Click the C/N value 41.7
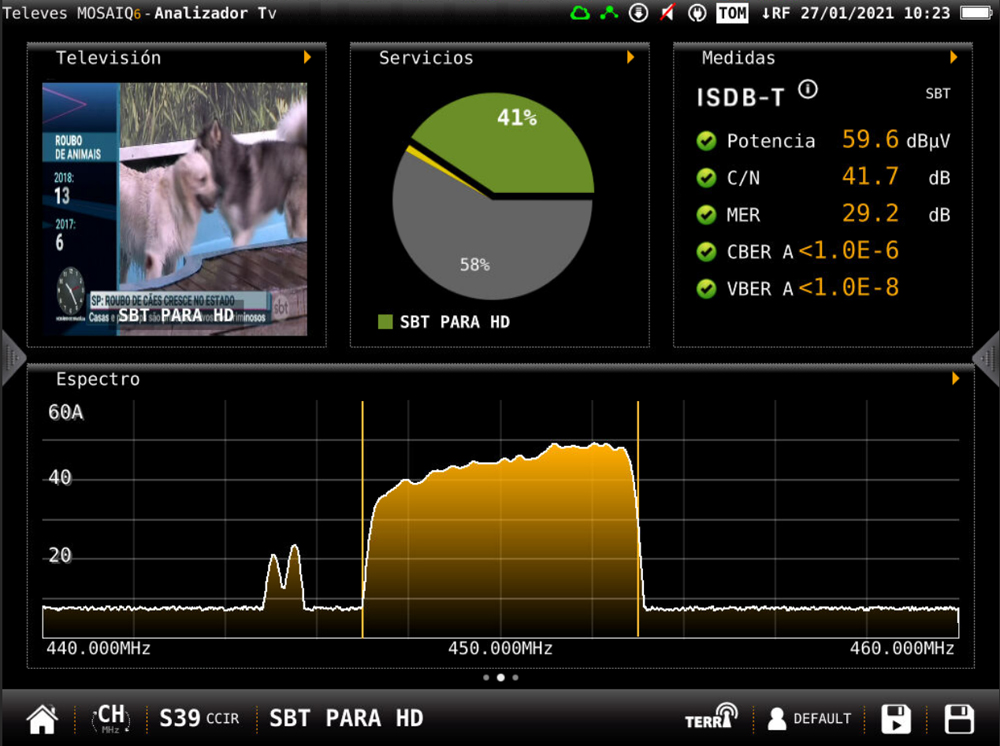Viewport: 1000px width, 746px height. 870,177
